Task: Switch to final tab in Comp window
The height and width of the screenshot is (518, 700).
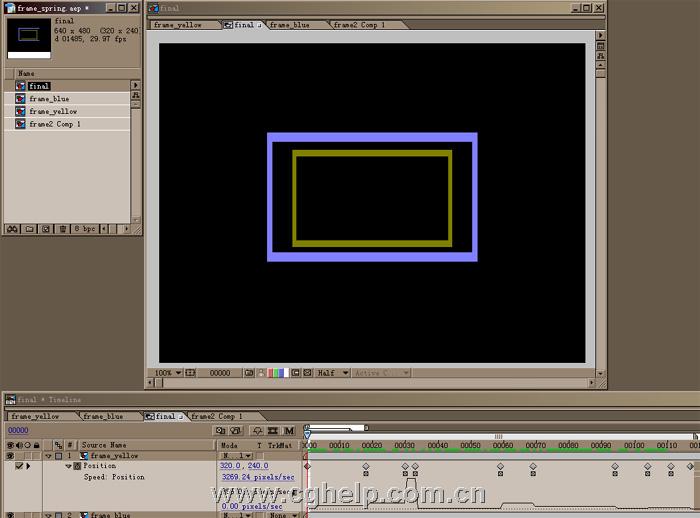Action: point(244,25)
